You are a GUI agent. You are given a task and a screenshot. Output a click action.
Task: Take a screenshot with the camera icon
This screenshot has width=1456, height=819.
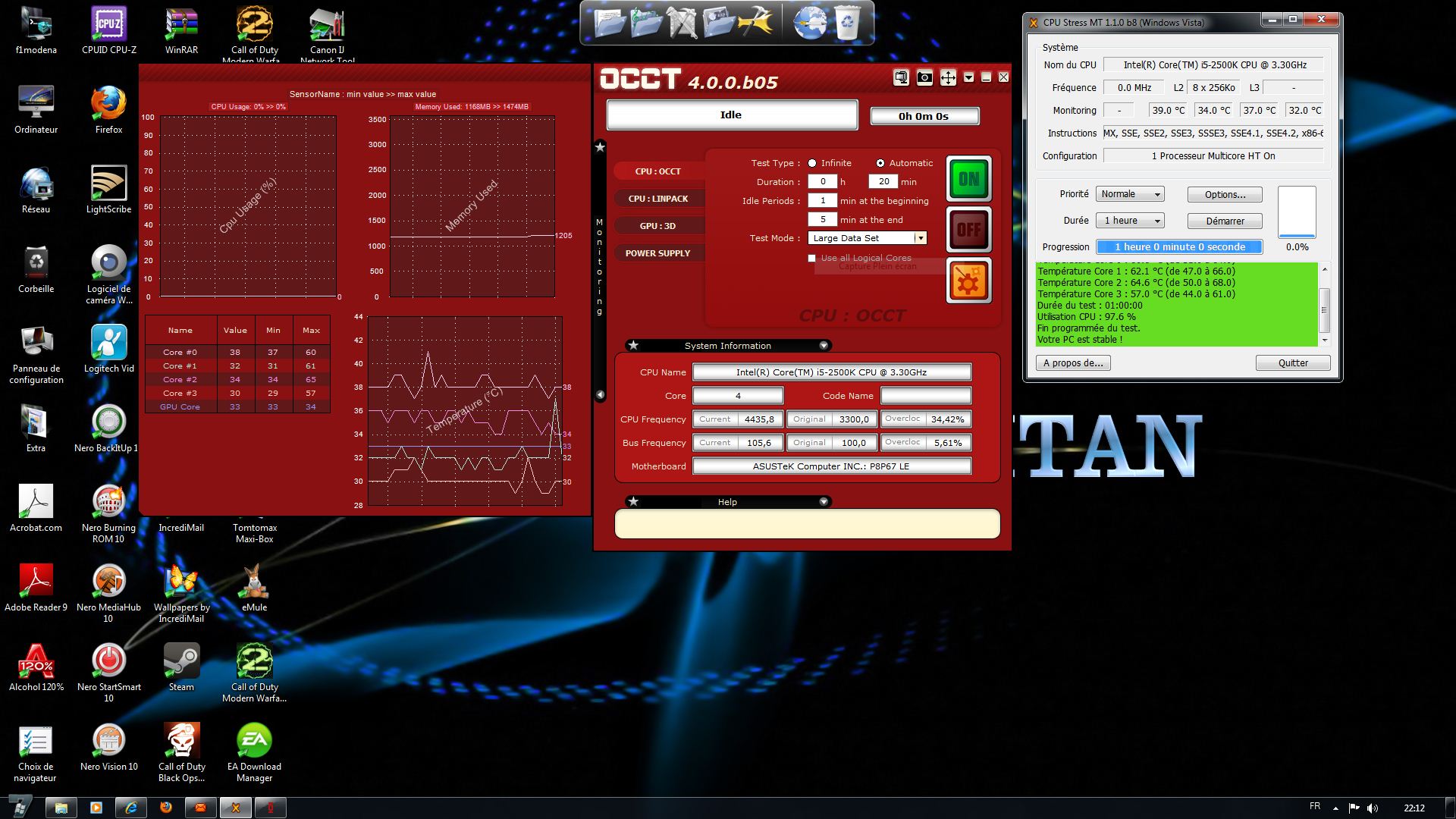[x=924, y=77]
